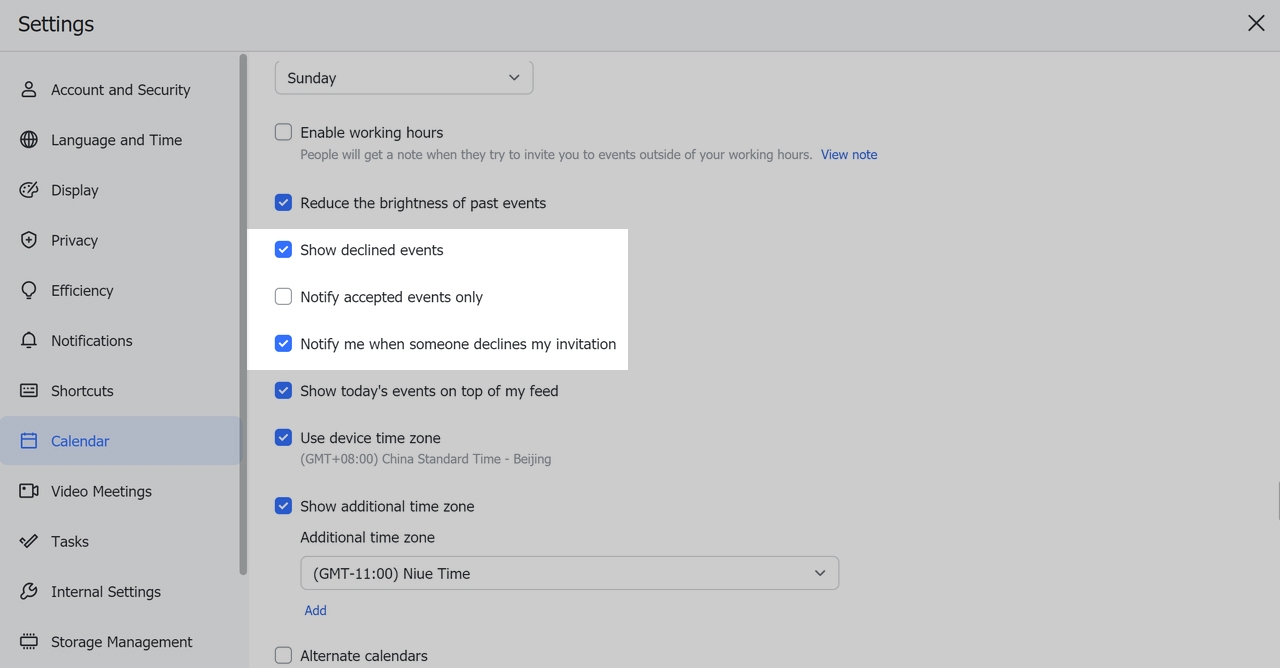The image size is (1280, 668).
Task: Expand the Niue Time zone dropdown
Action: click(569, 573)
